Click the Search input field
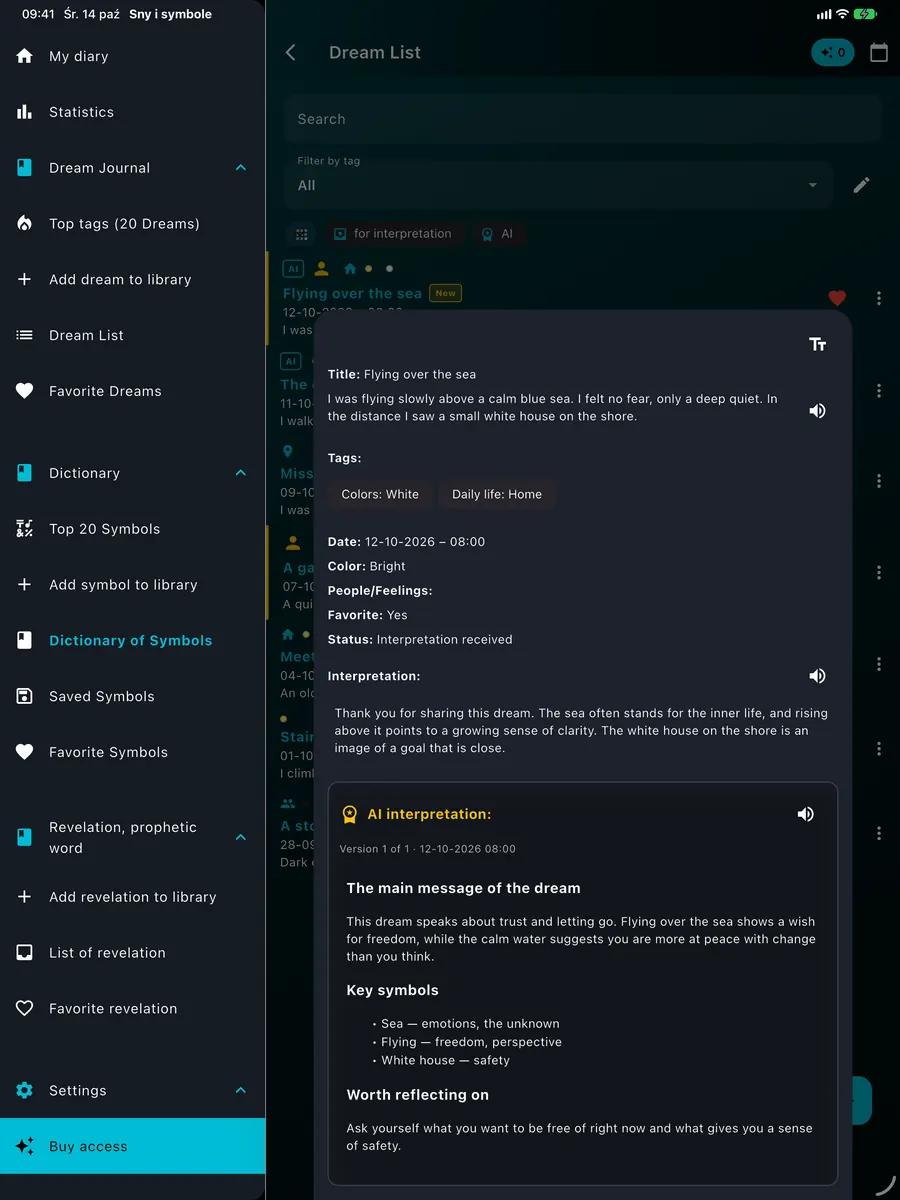The width and height of the screenshot is (900, 1200). [583, 119]
